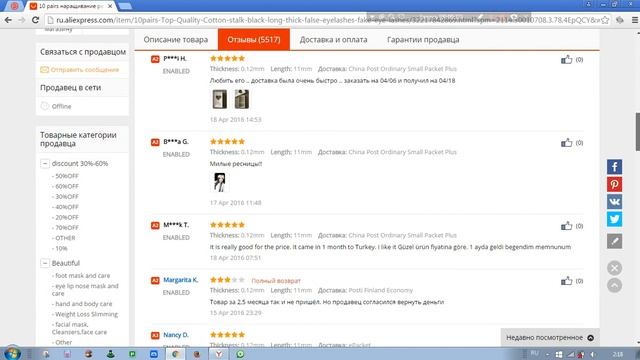Open second photo in P***i H. review

coord(242,99)
